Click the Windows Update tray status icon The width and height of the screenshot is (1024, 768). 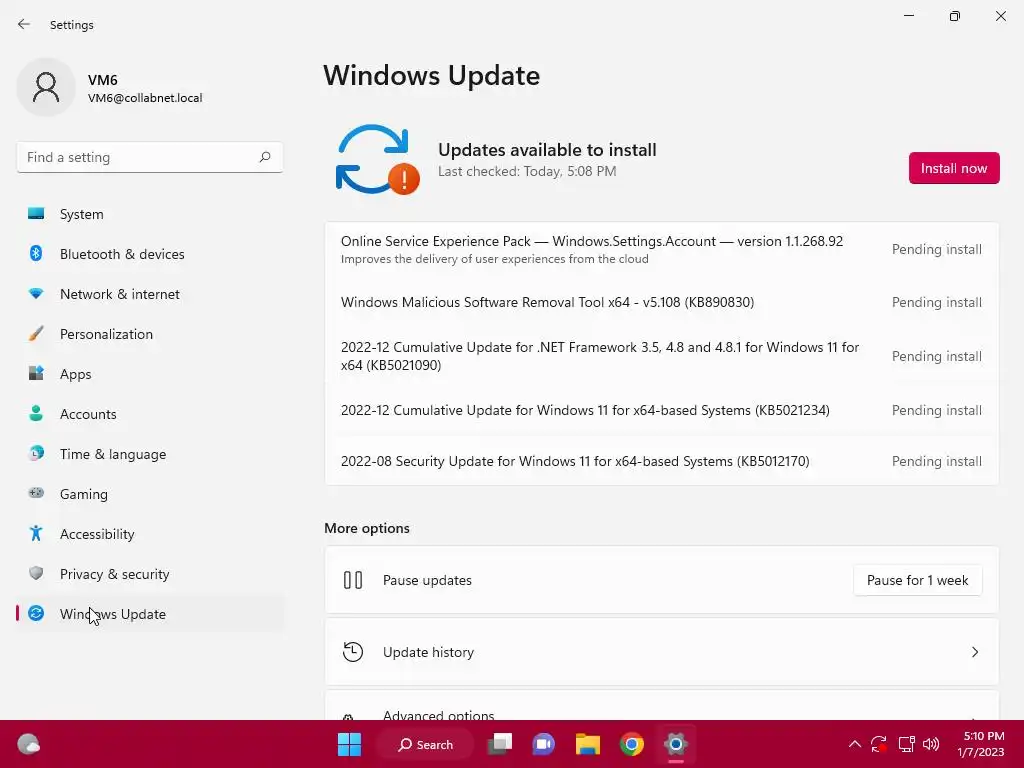point(879,744)
